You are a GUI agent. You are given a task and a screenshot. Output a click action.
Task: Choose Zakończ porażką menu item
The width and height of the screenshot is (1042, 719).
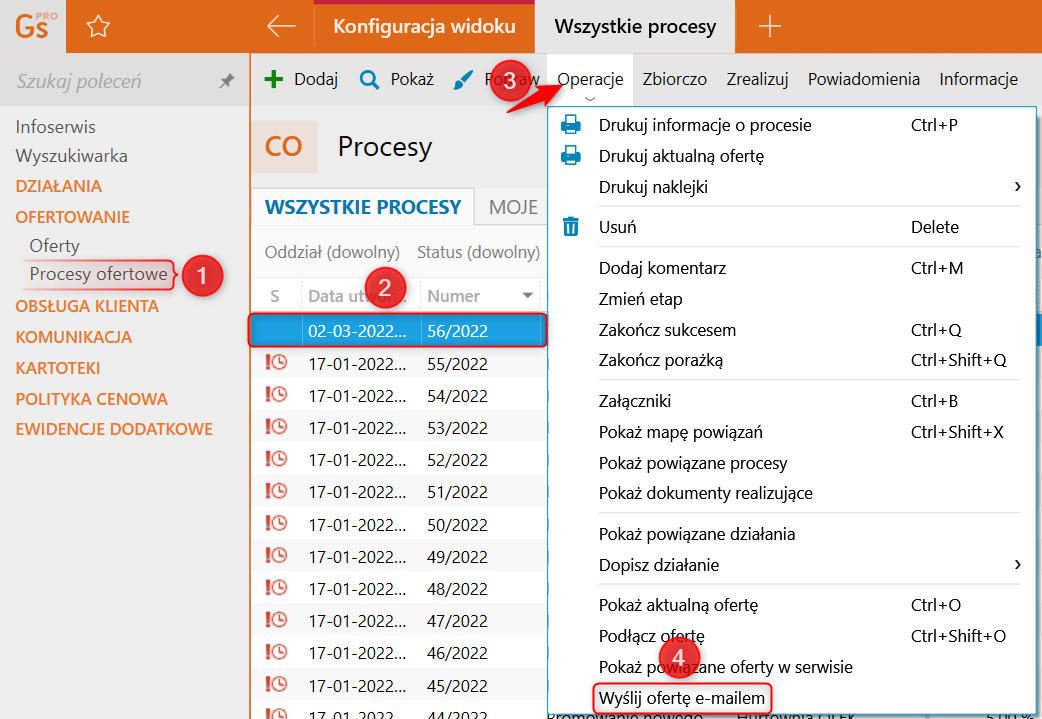tap(661, 361)
